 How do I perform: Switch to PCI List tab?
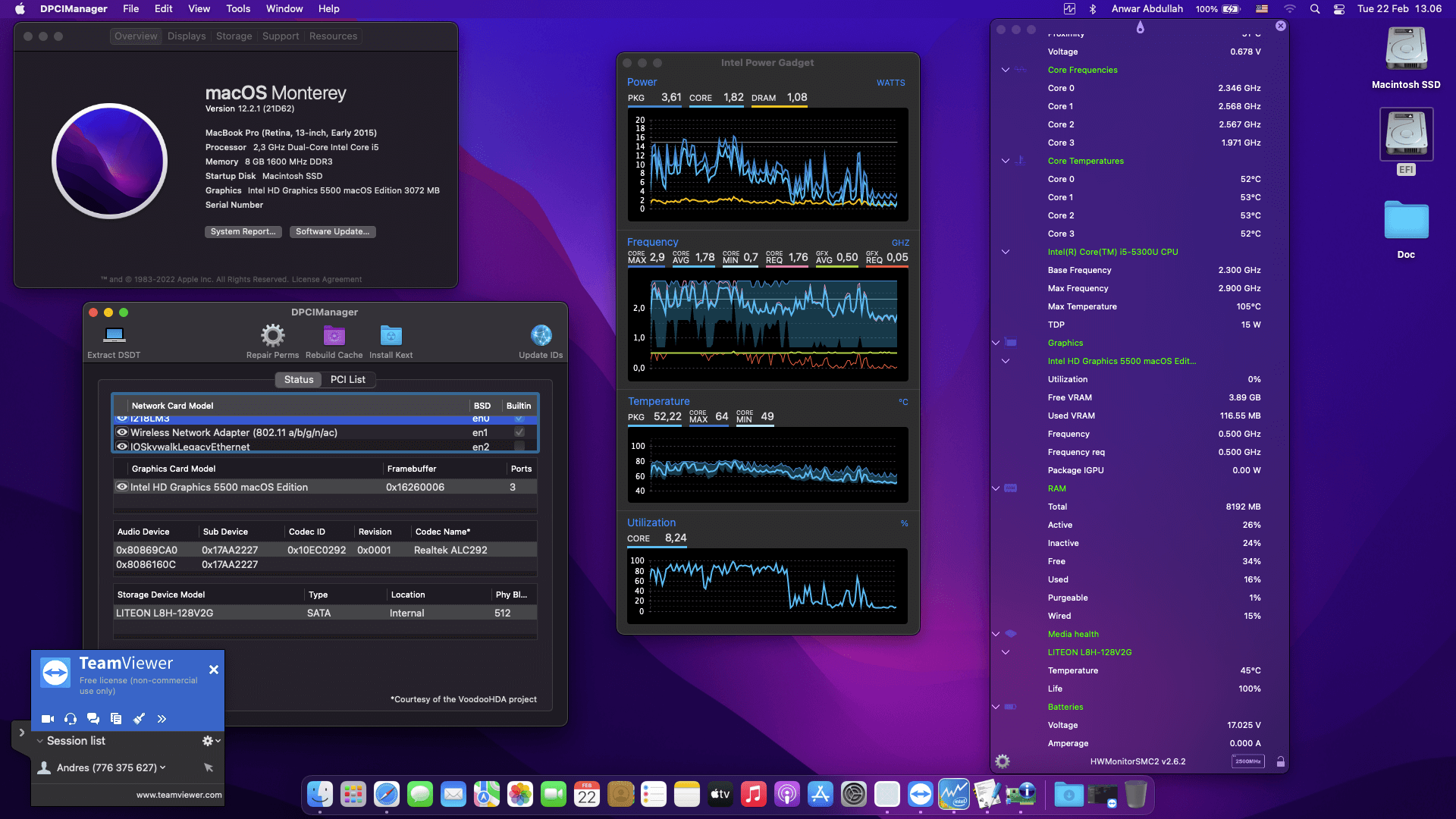coord(348,379)
